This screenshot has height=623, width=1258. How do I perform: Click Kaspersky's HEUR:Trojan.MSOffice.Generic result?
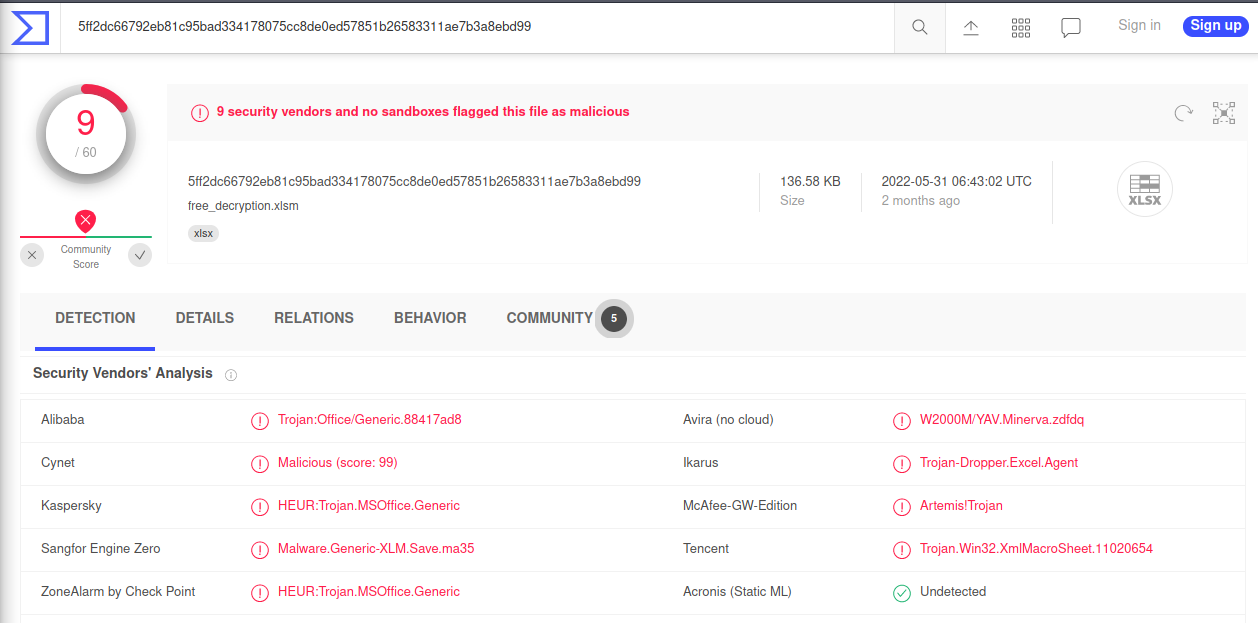click(369, 506)
